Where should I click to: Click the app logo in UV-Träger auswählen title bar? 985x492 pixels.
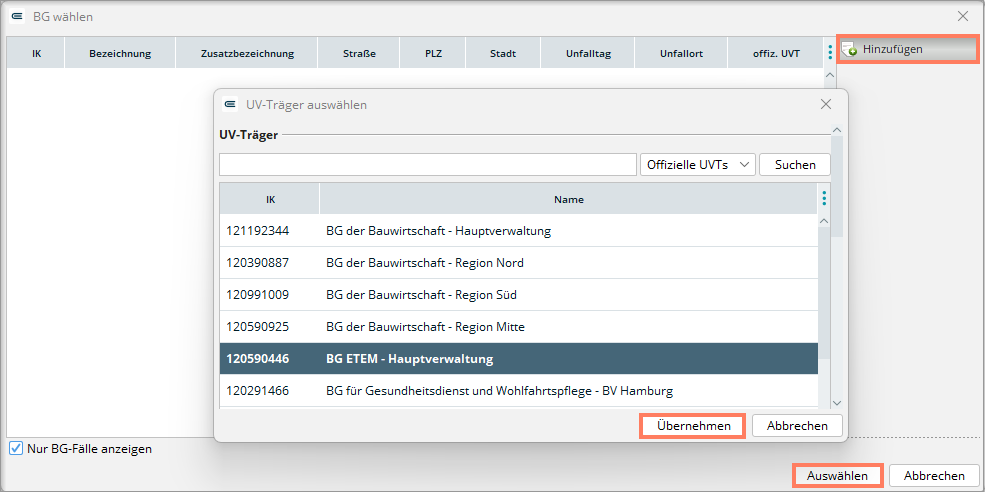[x=230, y=104]
